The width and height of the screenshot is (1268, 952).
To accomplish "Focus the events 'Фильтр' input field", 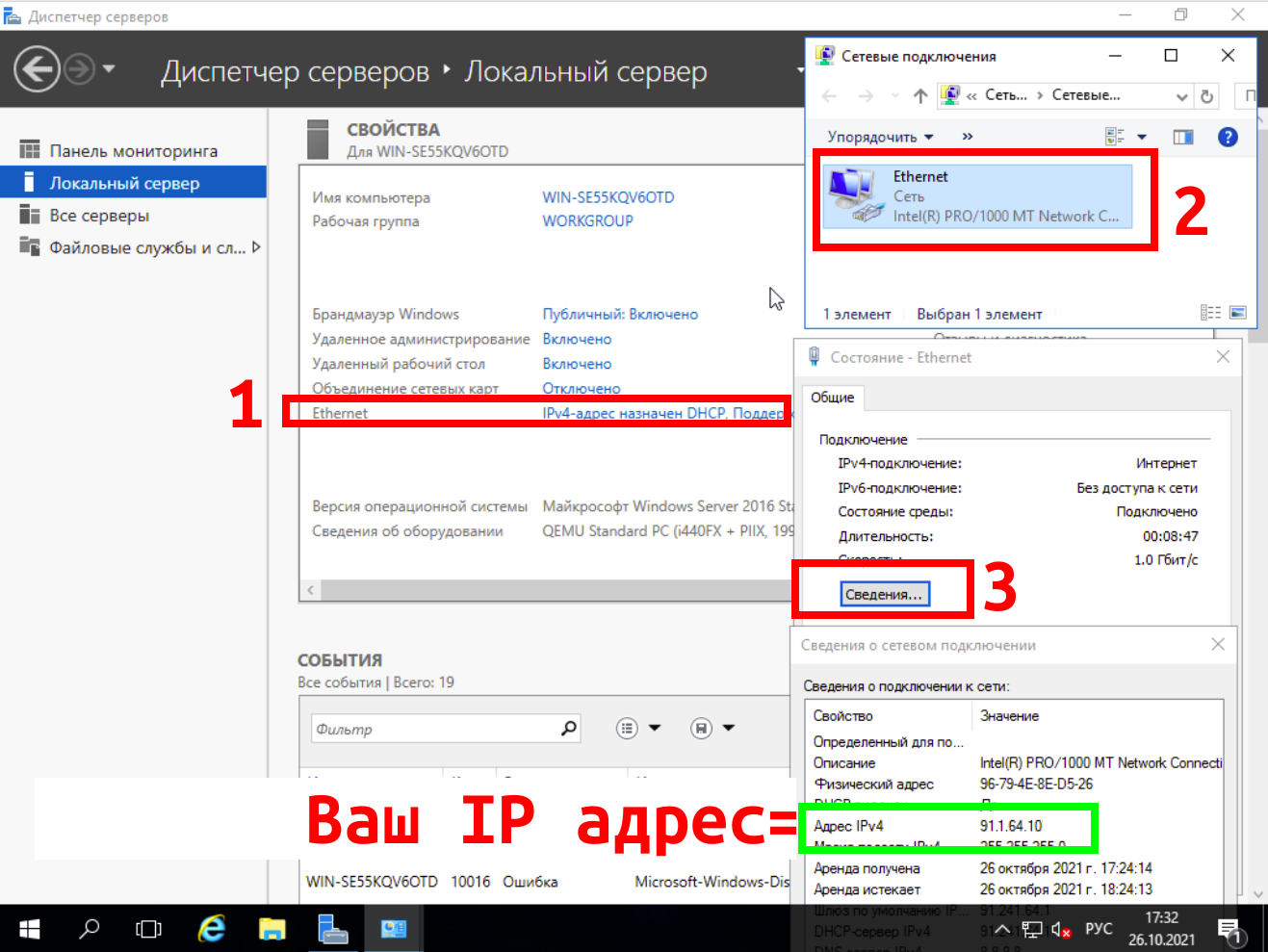I will (434, 729).
